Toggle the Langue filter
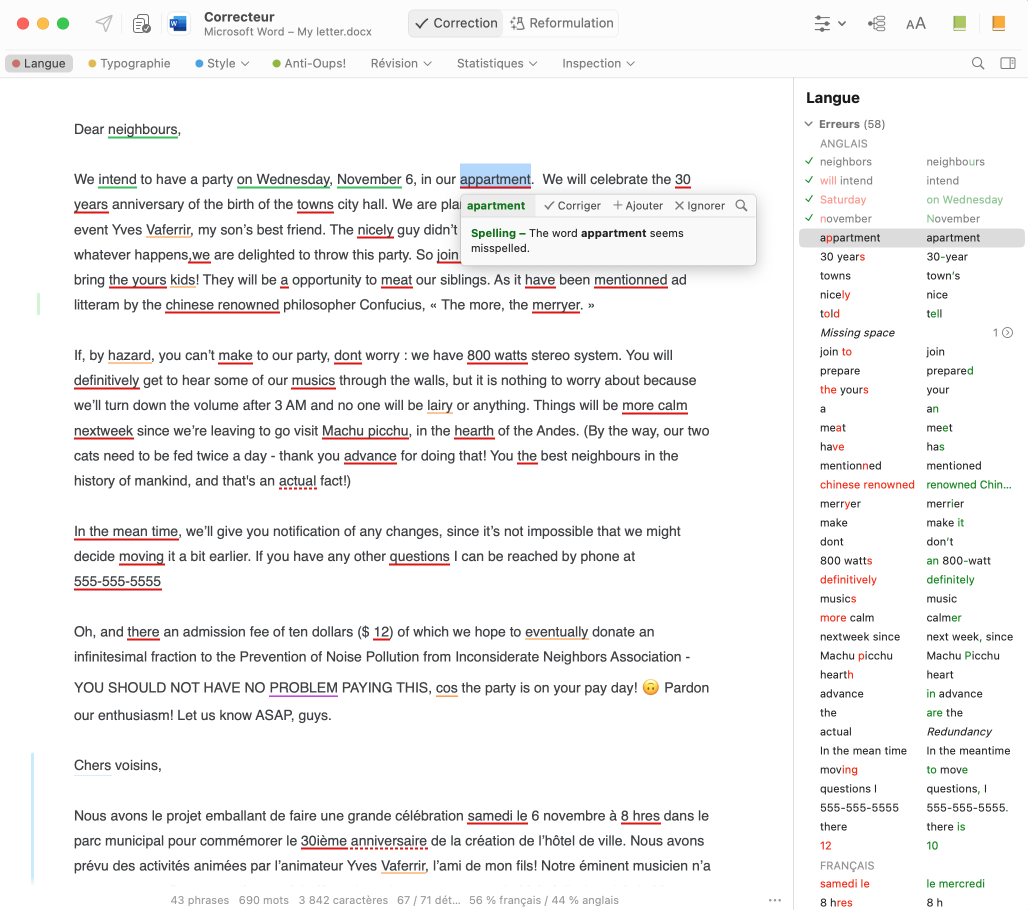The image size is (1028, 910). coord(39,63)
